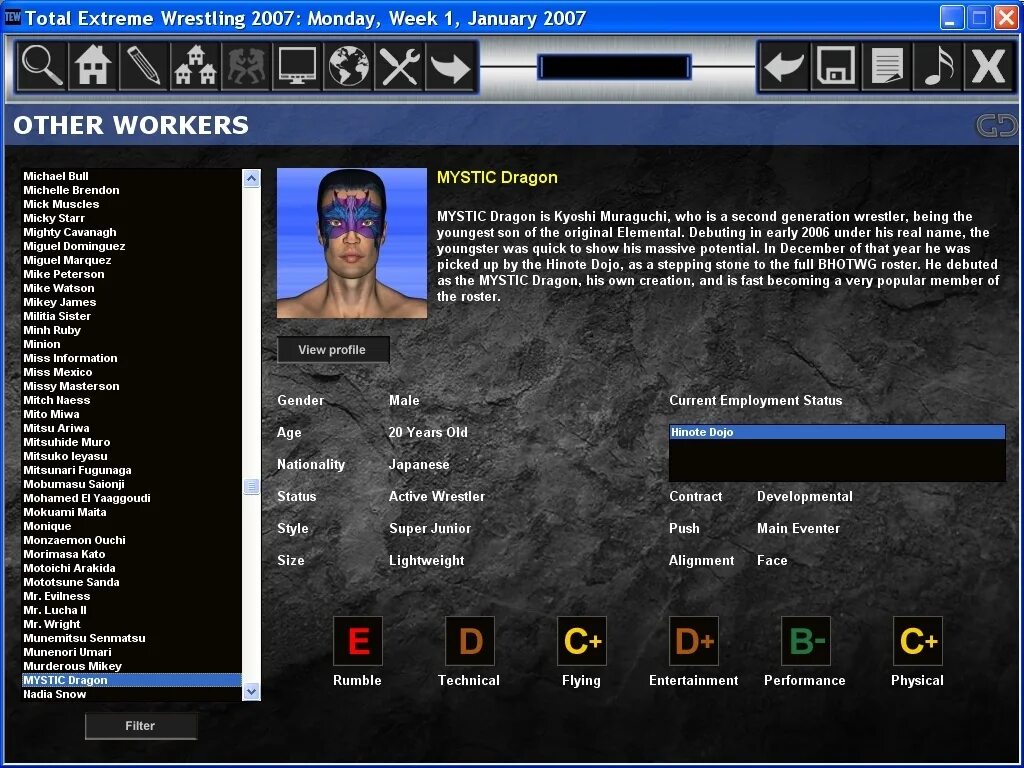Open the pencil editor icon
Image resolution: width=1024 pixels, height=768 pixels.
(x=144, y=66)
